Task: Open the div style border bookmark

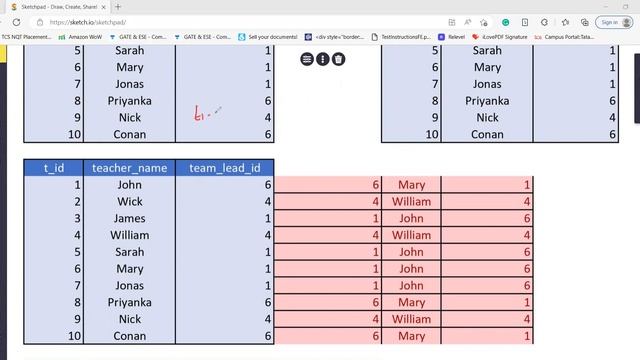Action: click(x=335, y=37)
